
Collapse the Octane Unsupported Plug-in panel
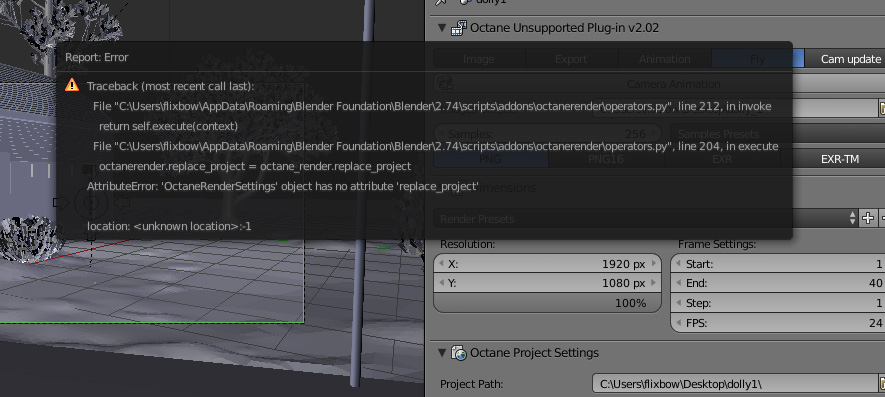tap(441, 28)
